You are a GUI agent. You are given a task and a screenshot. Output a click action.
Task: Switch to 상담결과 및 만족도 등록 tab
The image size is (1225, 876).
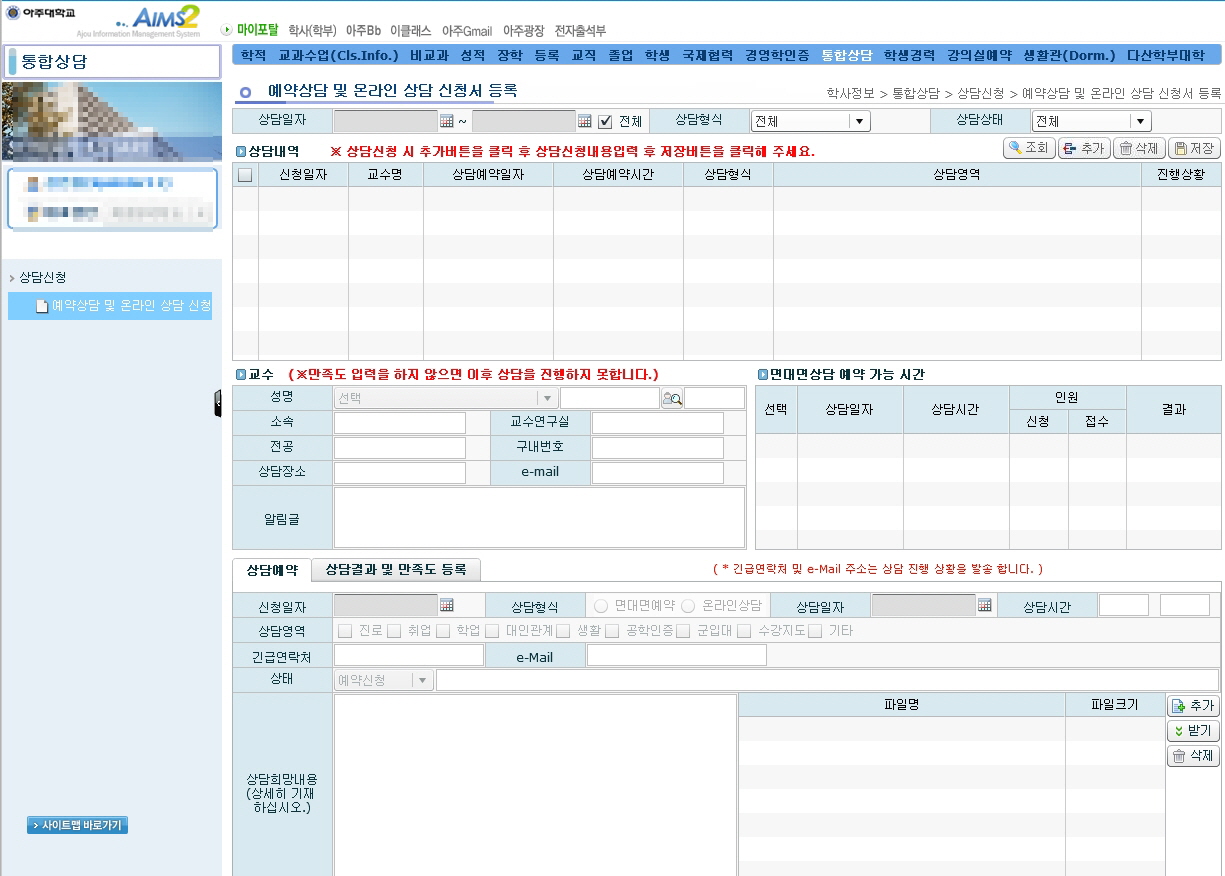pos(396,569)
